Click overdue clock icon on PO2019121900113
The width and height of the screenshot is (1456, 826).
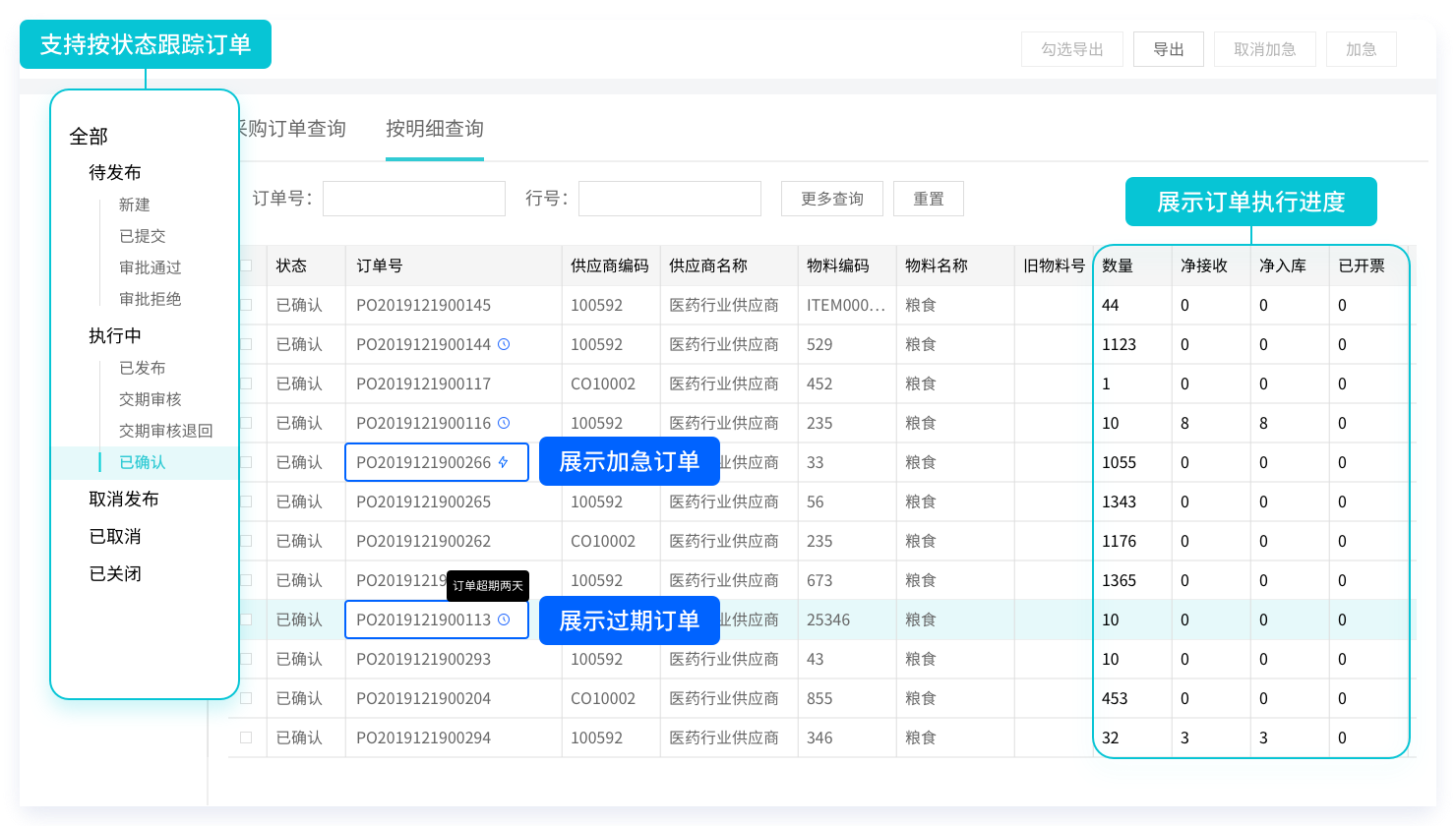[x=504, y=619]
